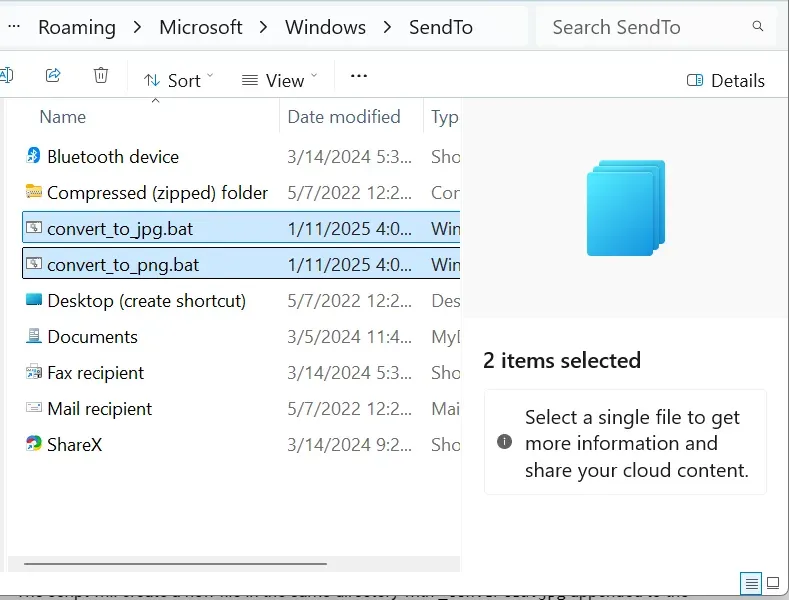Viewport: 789px width, 600px height.
Task: Switch to large thumbnails view layout
Action: [x=773, y=583]
